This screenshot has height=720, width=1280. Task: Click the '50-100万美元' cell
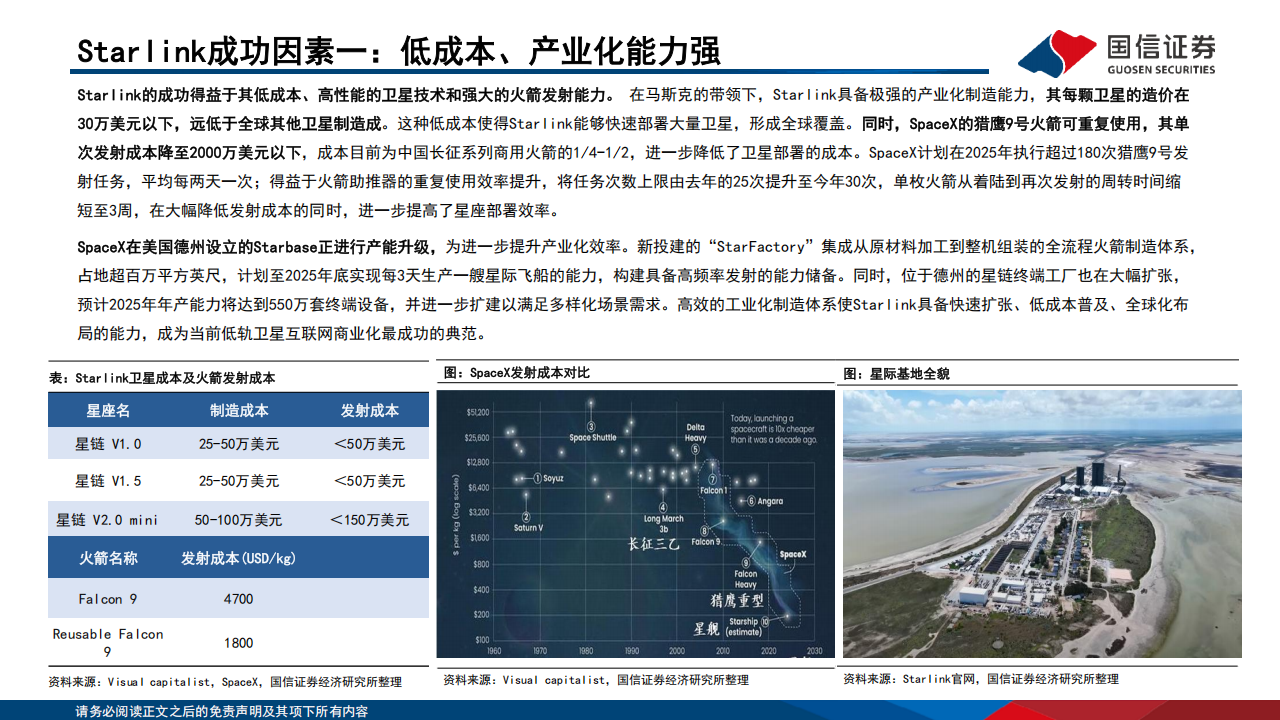(238, 520)
